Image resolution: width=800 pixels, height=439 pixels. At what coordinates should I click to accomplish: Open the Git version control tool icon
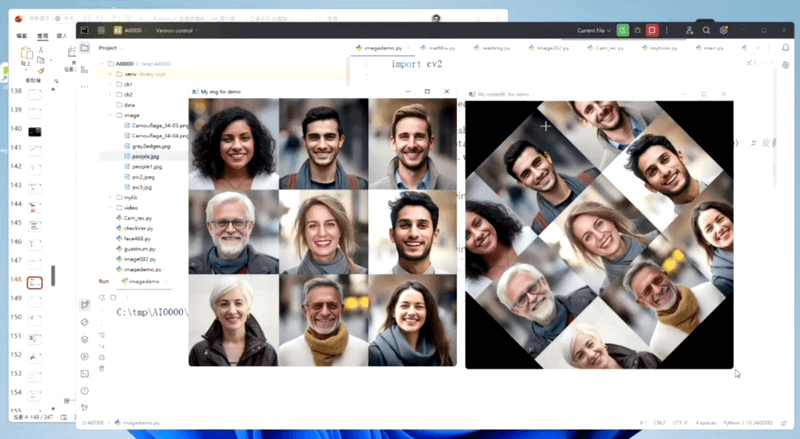(x=85, y=407)
